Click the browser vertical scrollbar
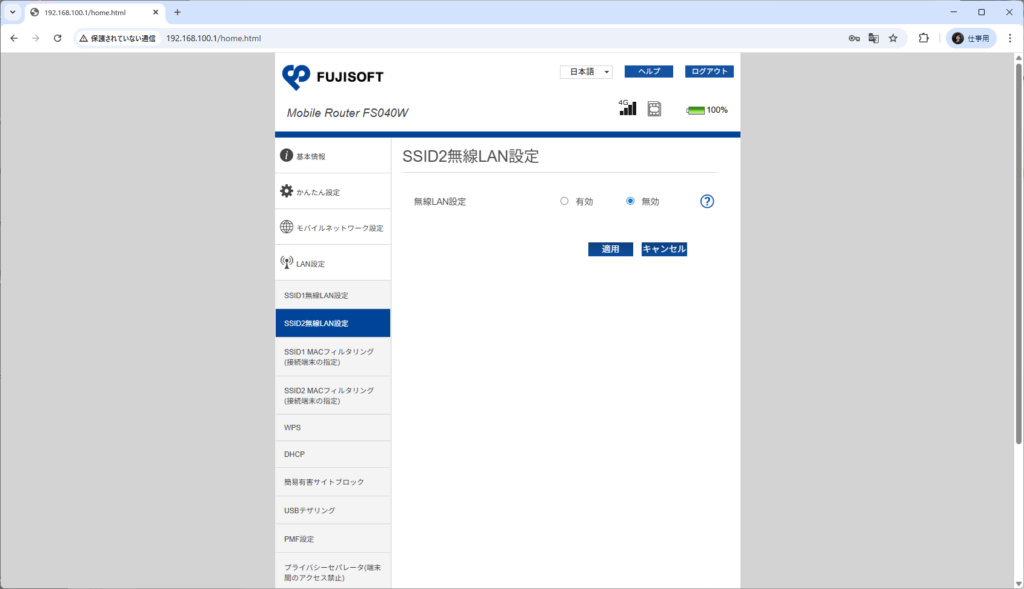The height and width of the screenshot is (589, 1024). [1018, 250]
